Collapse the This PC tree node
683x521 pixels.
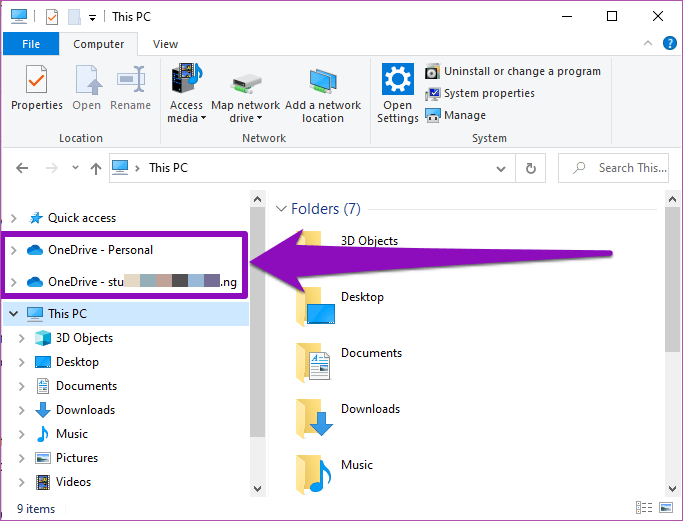coord(14,314)
